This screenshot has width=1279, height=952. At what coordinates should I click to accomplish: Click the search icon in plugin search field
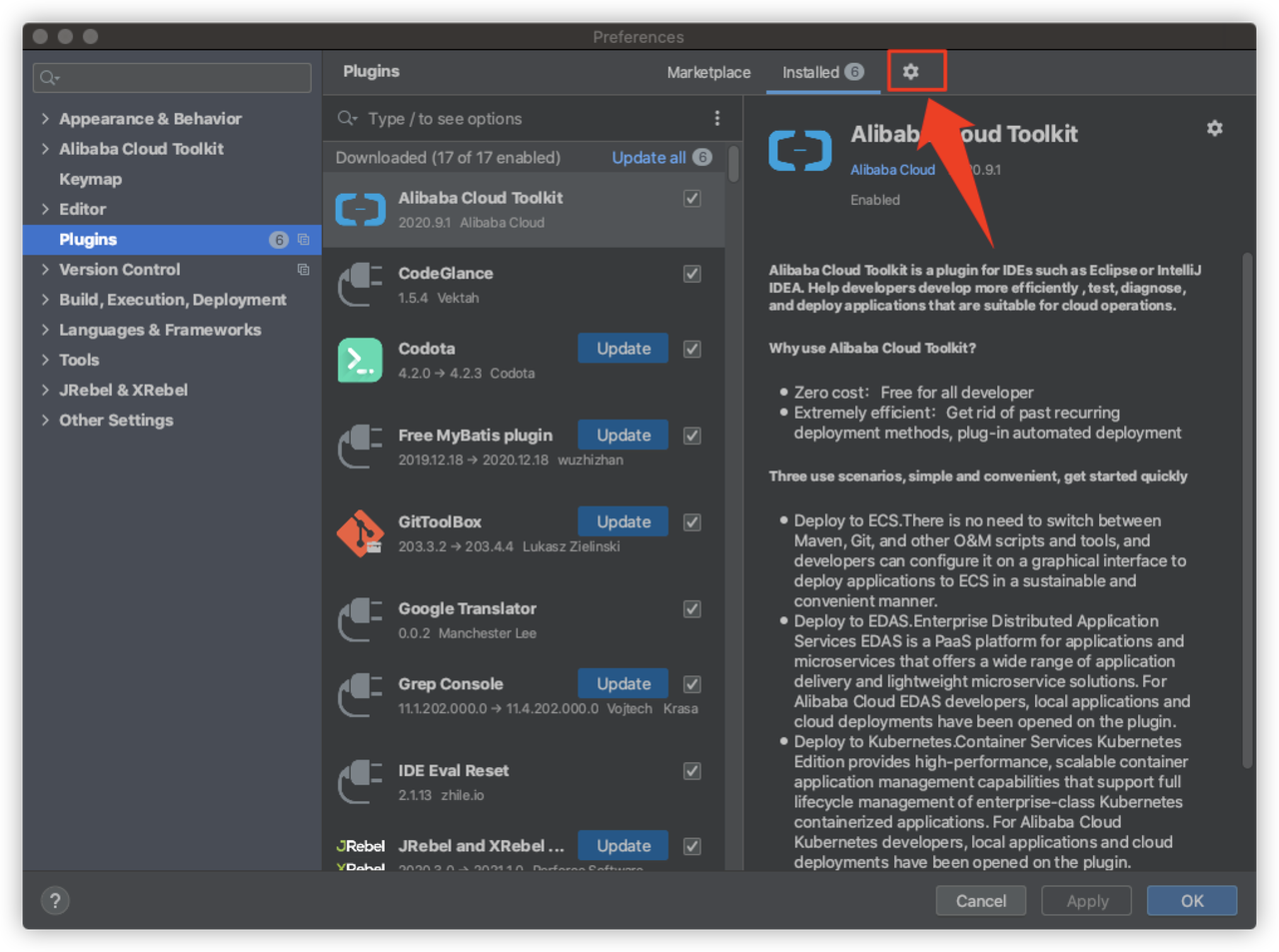tap(347, 119)
